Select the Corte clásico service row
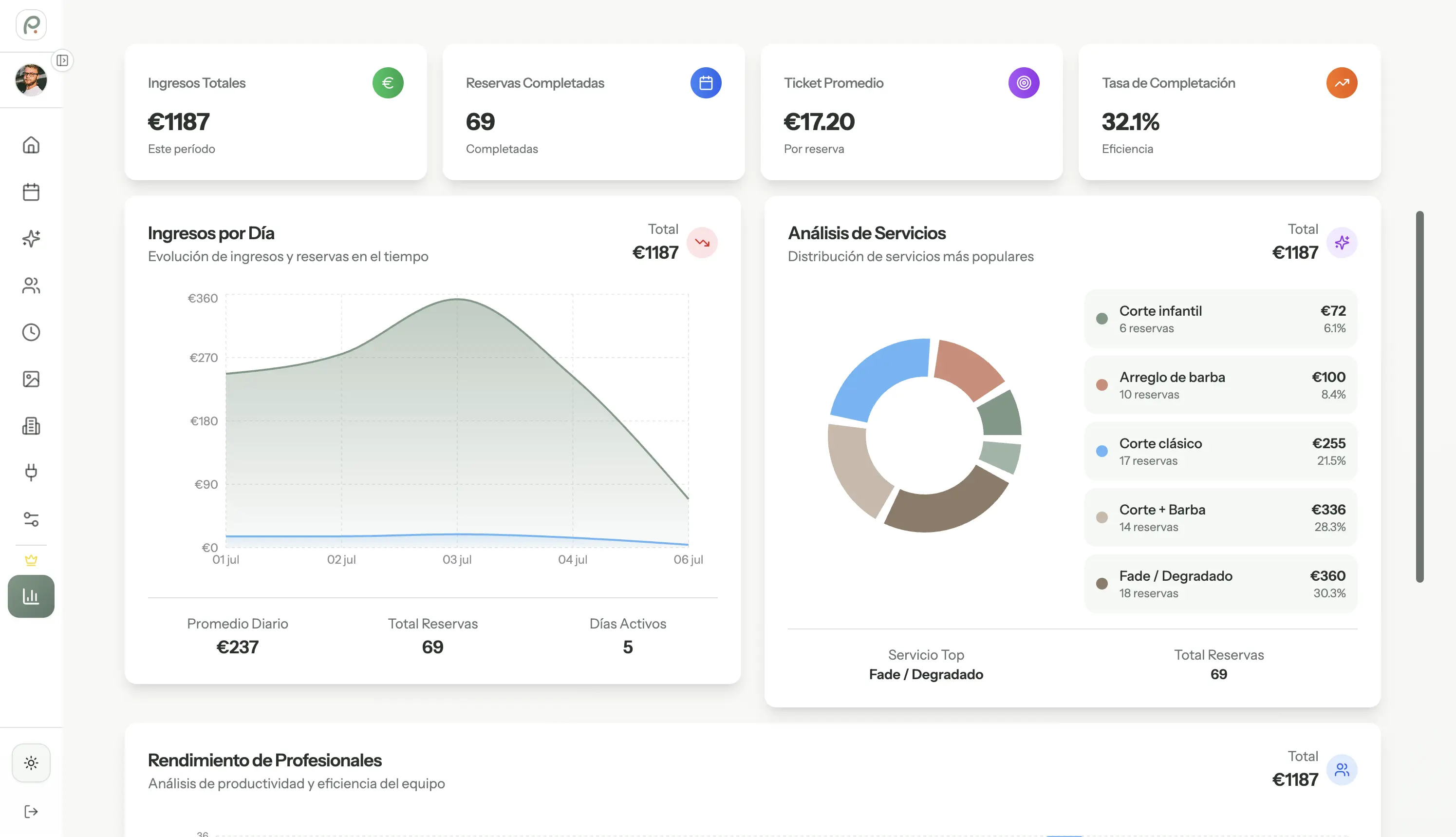The width and height of the screenshot is (1456, 837). pyautogui.click(x=1220, y=451)
